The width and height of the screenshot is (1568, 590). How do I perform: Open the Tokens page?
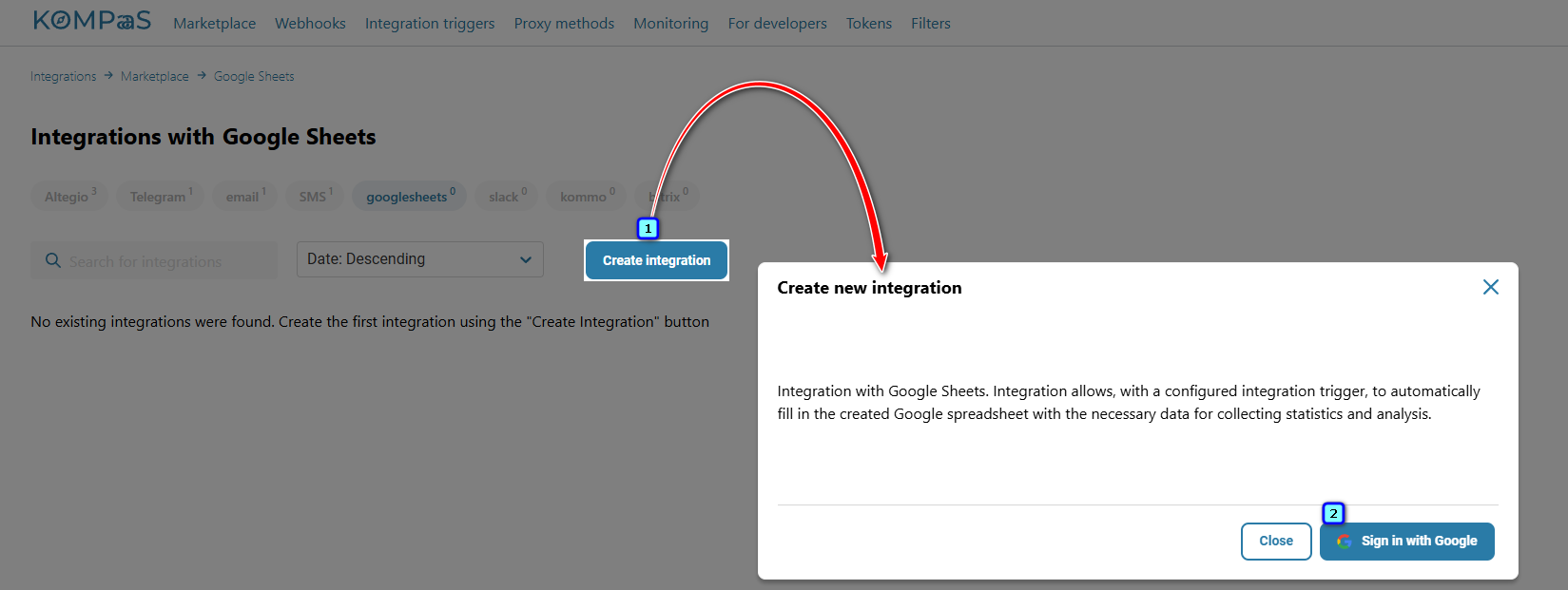(x=869, y=23)
